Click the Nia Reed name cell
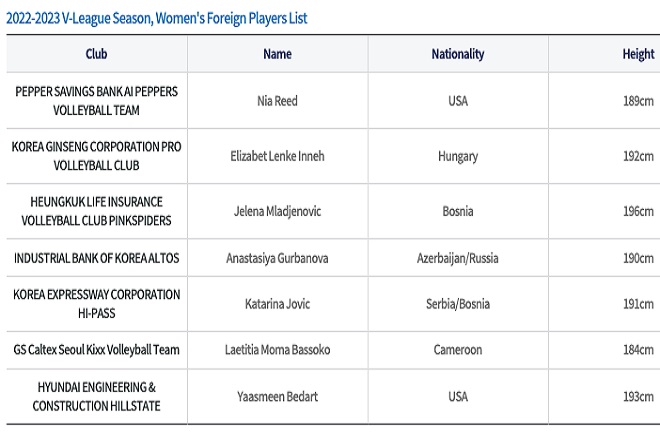The height and width of the screenshot is (440, 660). coord(277,101)
